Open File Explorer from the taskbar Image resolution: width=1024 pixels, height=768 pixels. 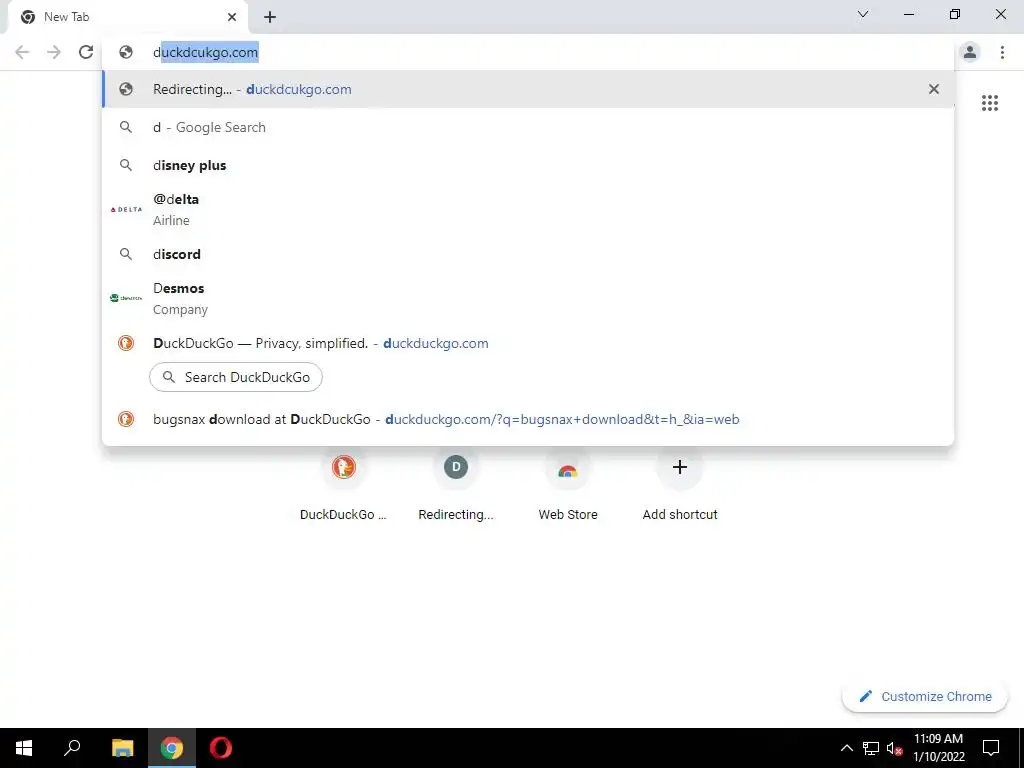123,748
